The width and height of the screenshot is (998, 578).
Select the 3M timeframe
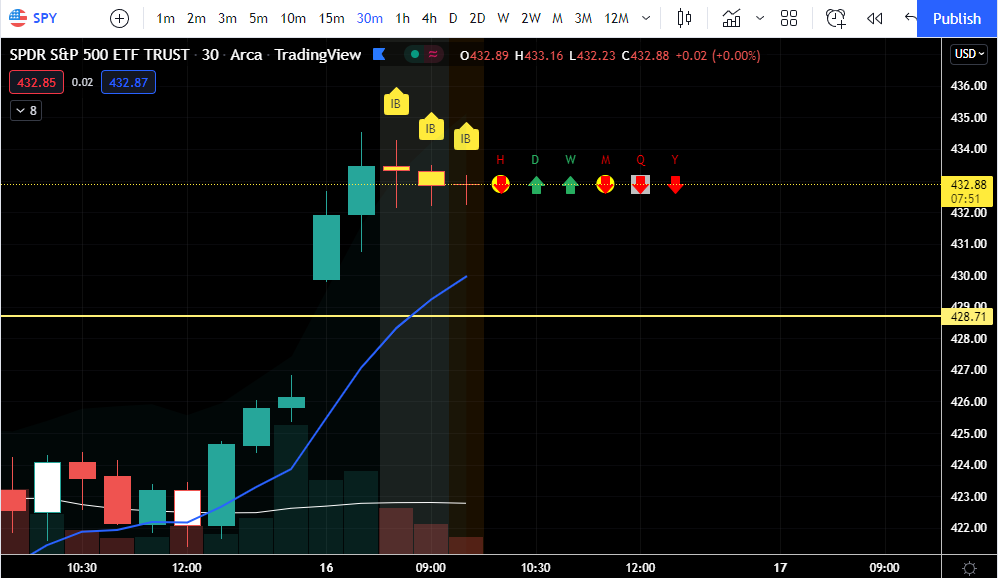pos(583,18)
